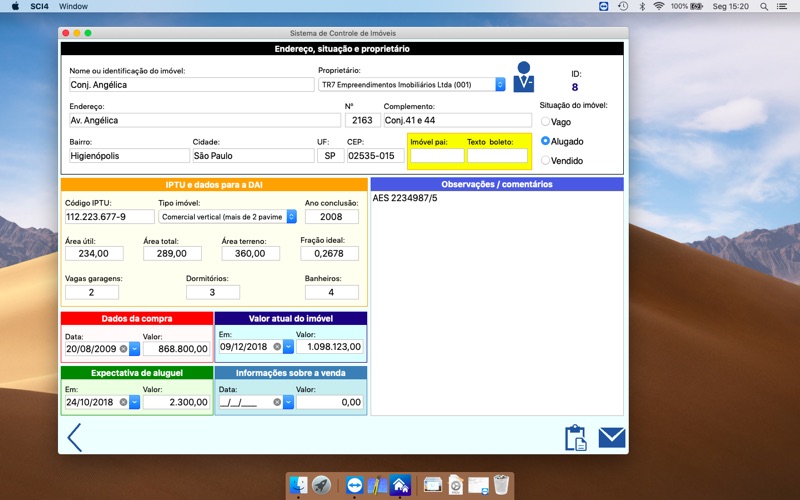Click the Bairro field Higienópolis
Screen dimensions: 800x500
129,156
